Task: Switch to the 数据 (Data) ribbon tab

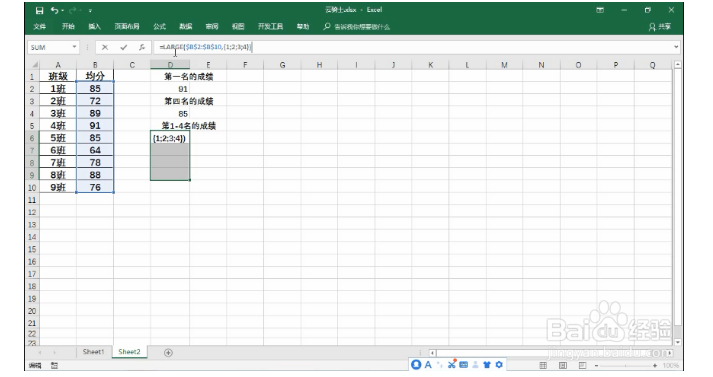Action: (x=186, y=27)
